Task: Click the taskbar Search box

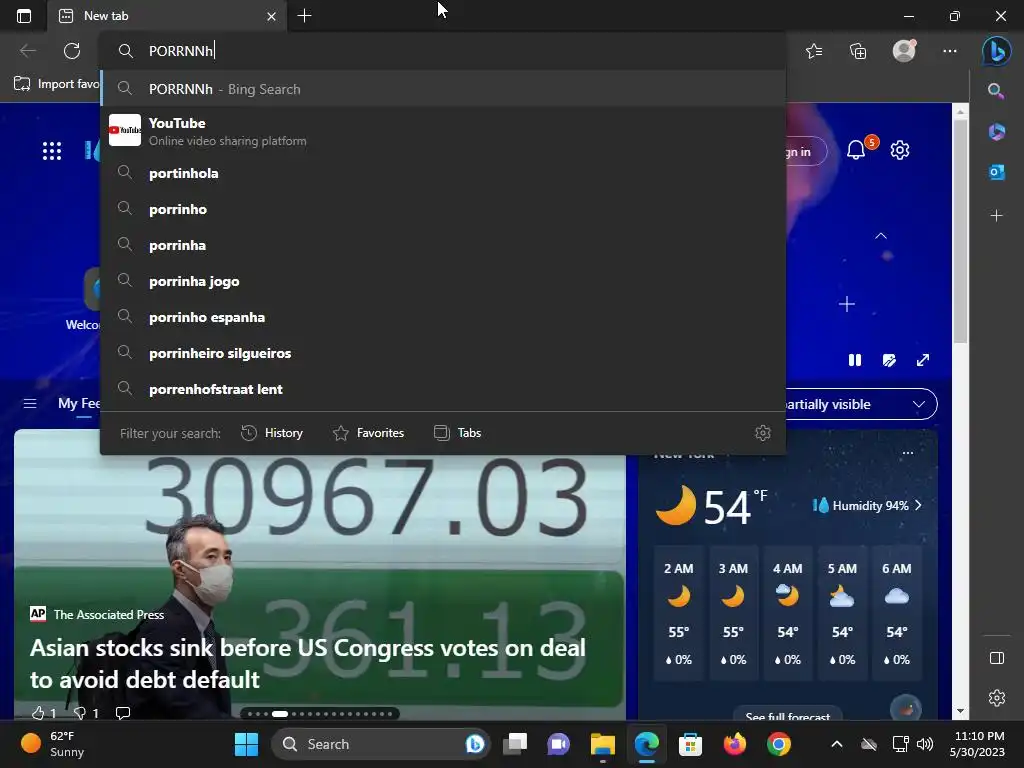Action: pos(381,744)
